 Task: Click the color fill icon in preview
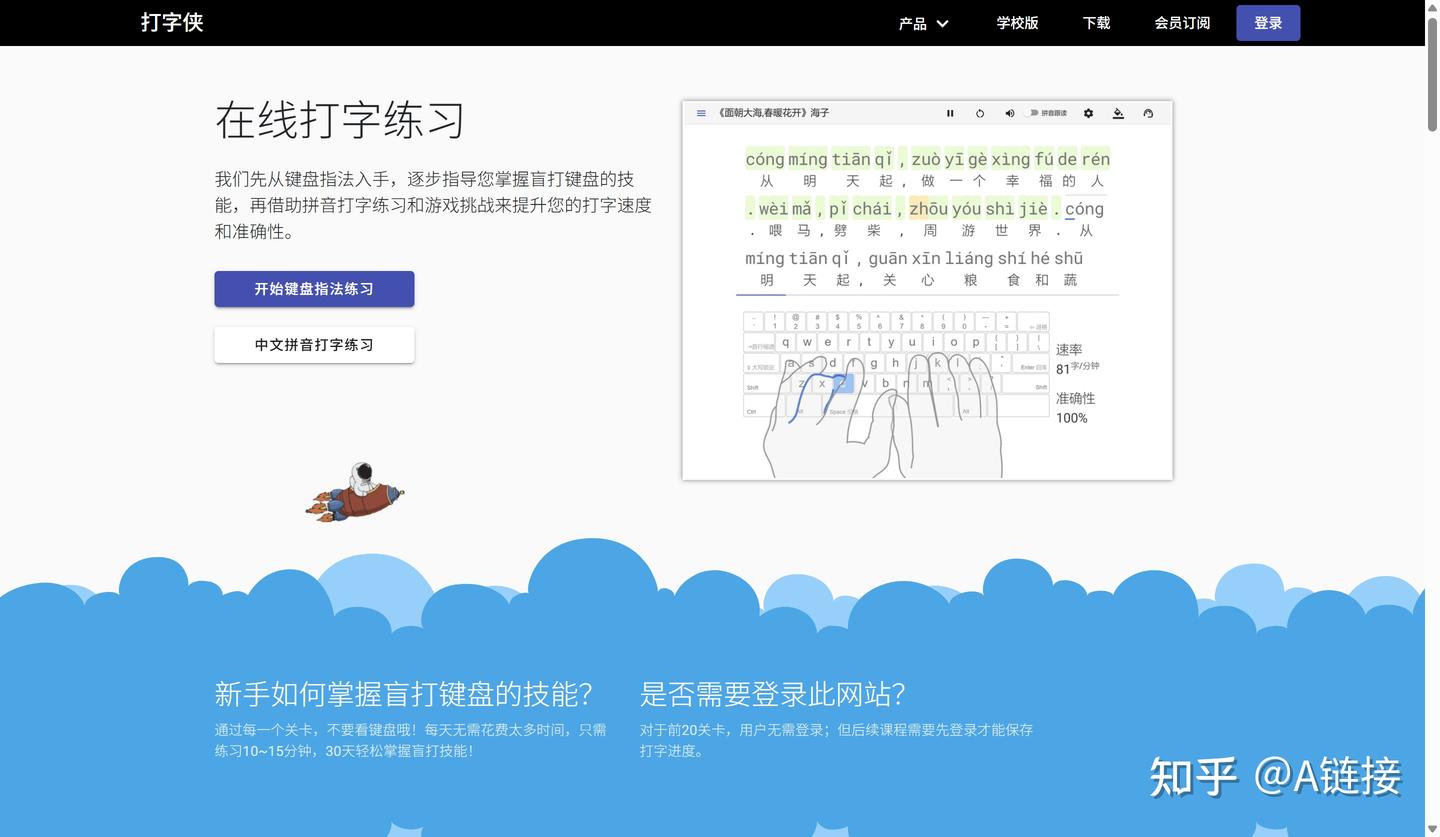(1118, 113)
